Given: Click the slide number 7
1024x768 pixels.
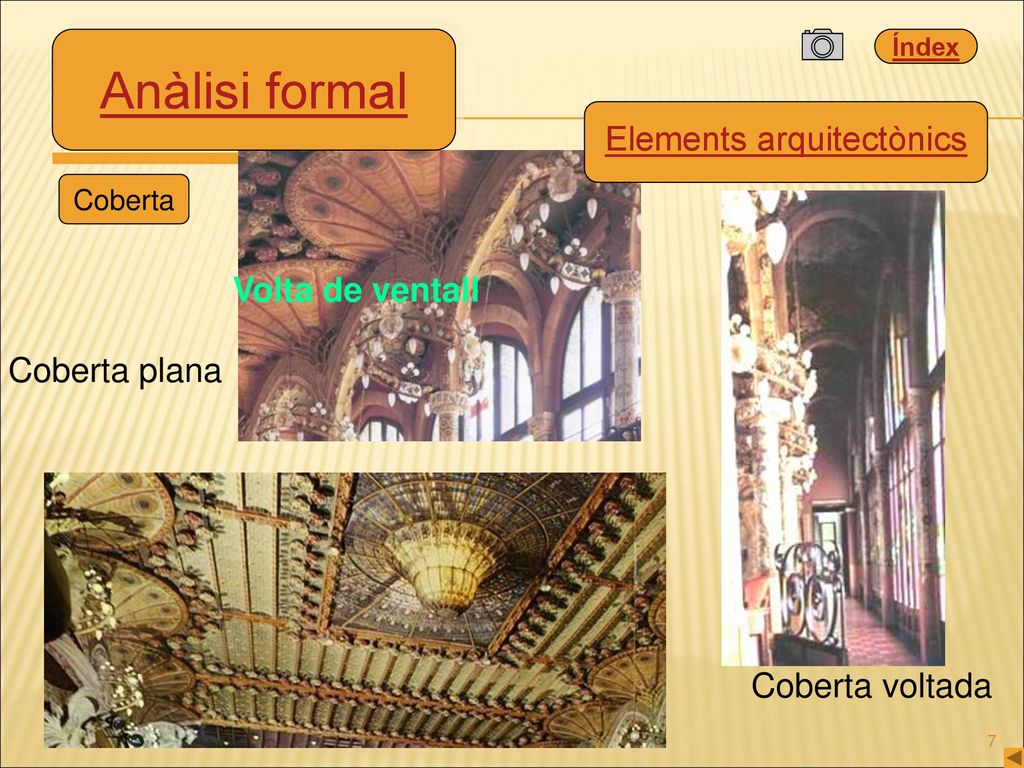Looking at the screenshot, I should pyautogui.click(x=991, y=741).
